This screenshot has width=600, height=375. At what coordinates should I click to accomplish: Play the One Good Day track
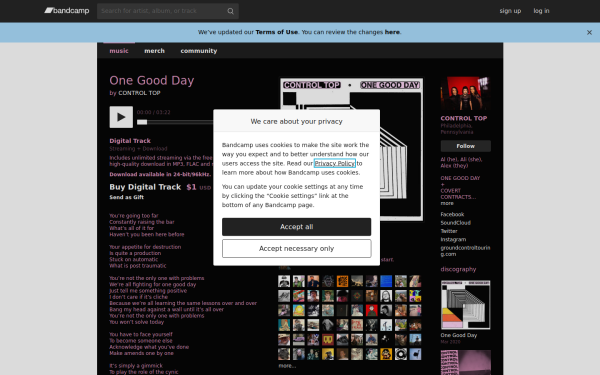tap(121, 117)
